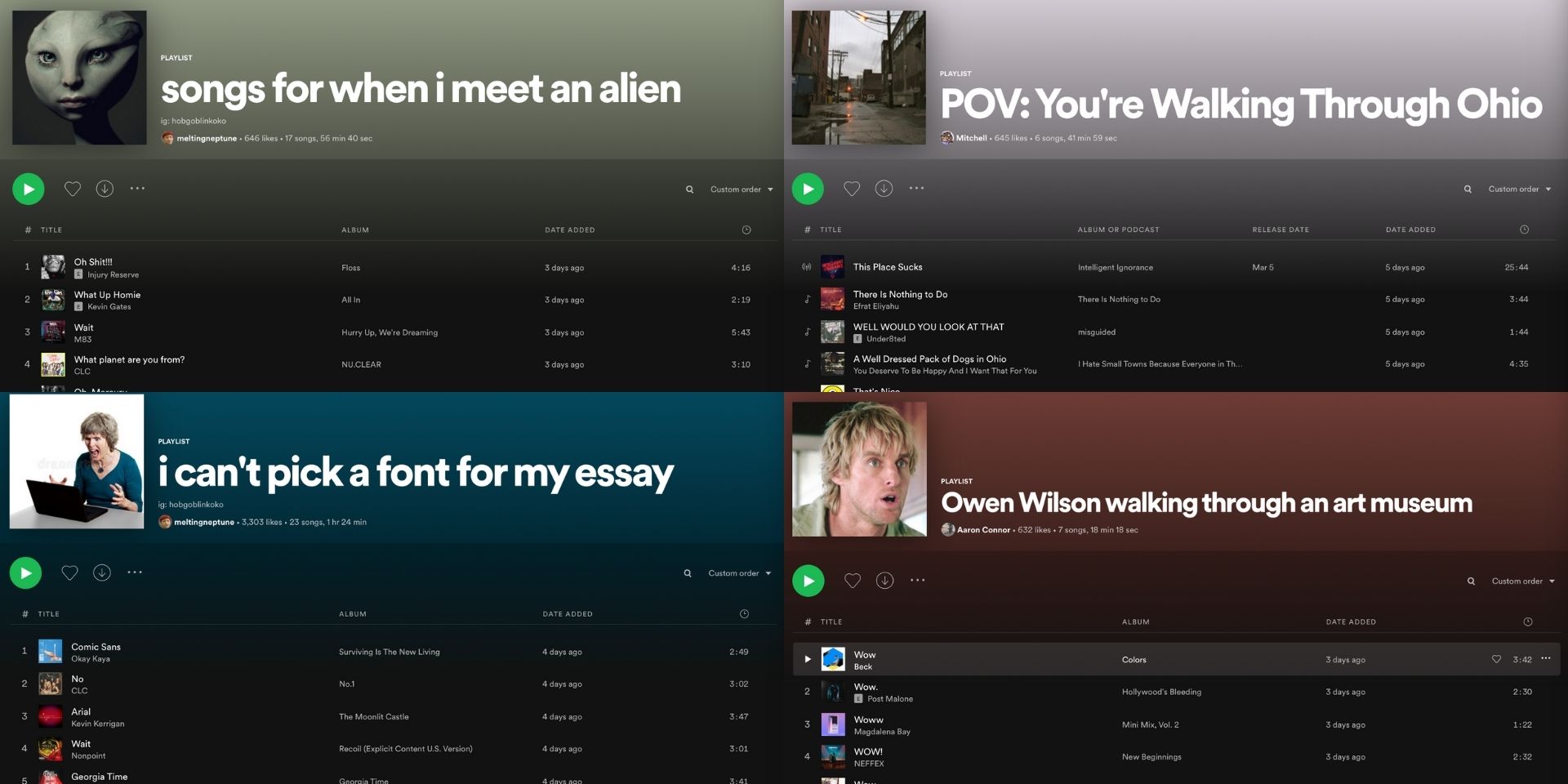Image resolution: width=1568 pixels, height=784 pixels.
Task: Play the Wow by Beck track row
Action: click(x=808, y=659)
